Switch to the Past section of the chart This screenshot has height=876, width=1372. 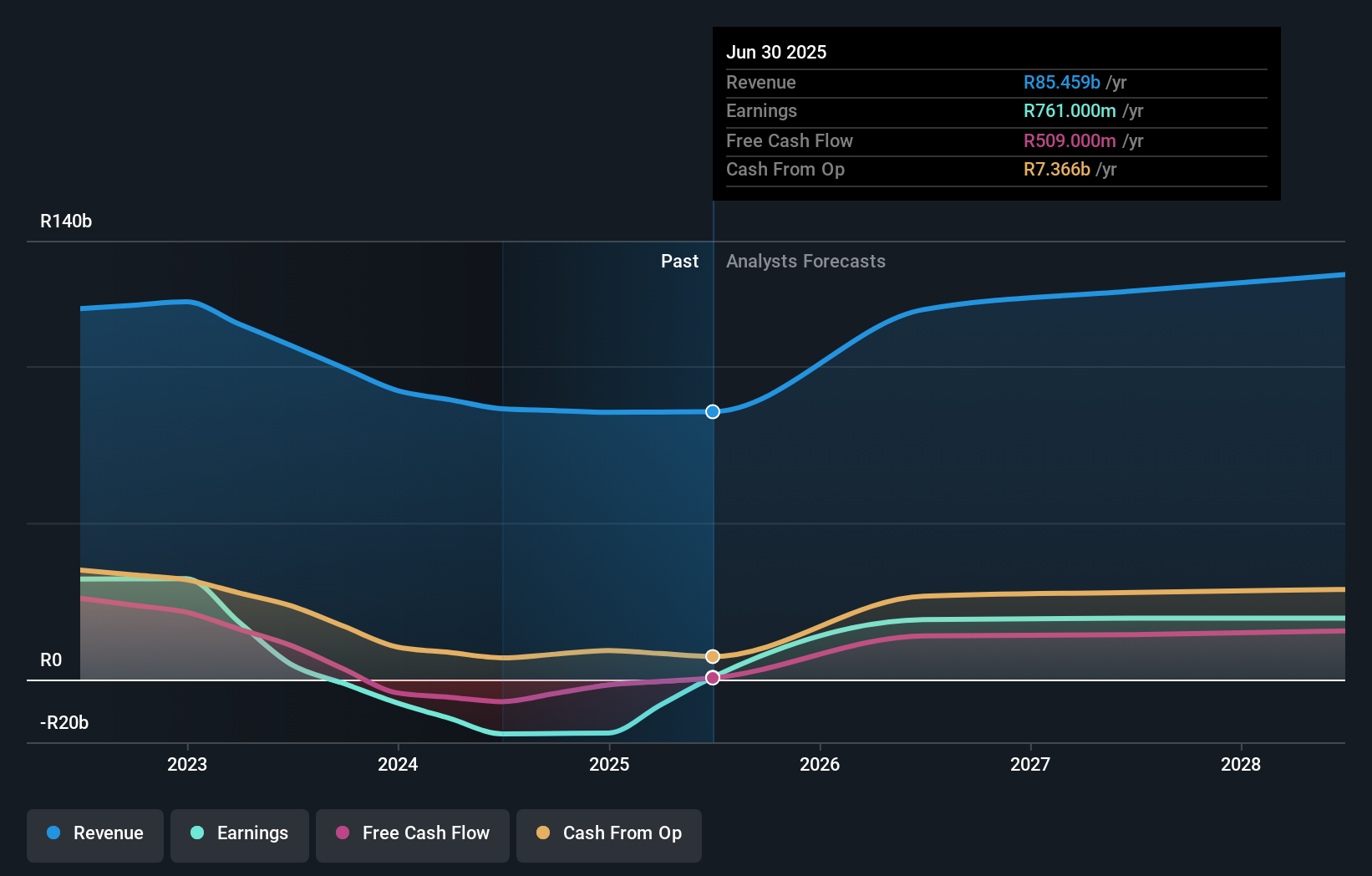(x=679, y=261)
